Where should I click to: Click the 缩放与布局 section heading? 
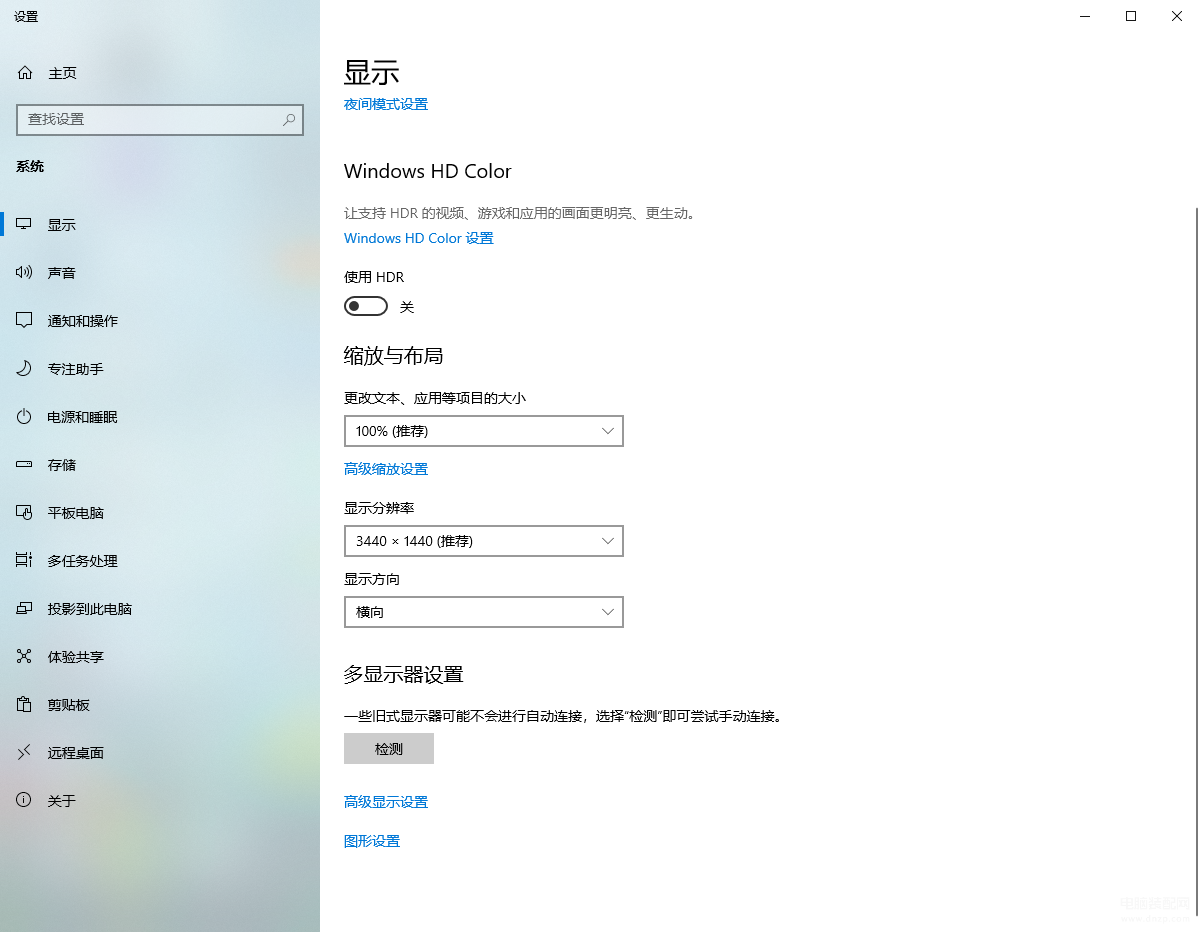click(394, 355)
